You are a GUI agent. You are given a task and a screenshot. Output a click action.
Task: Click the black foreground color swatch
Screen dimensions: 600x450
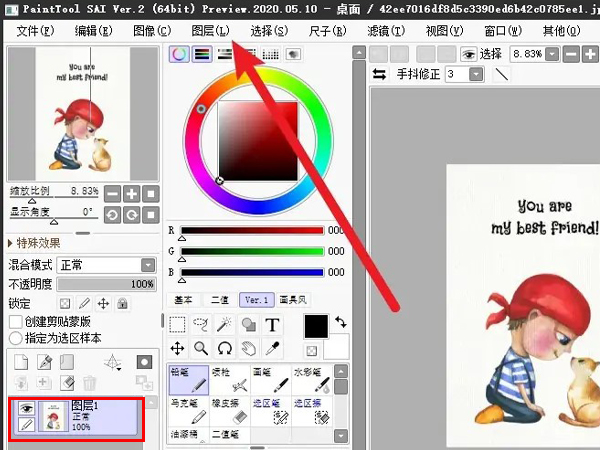[x=316, y=326]
